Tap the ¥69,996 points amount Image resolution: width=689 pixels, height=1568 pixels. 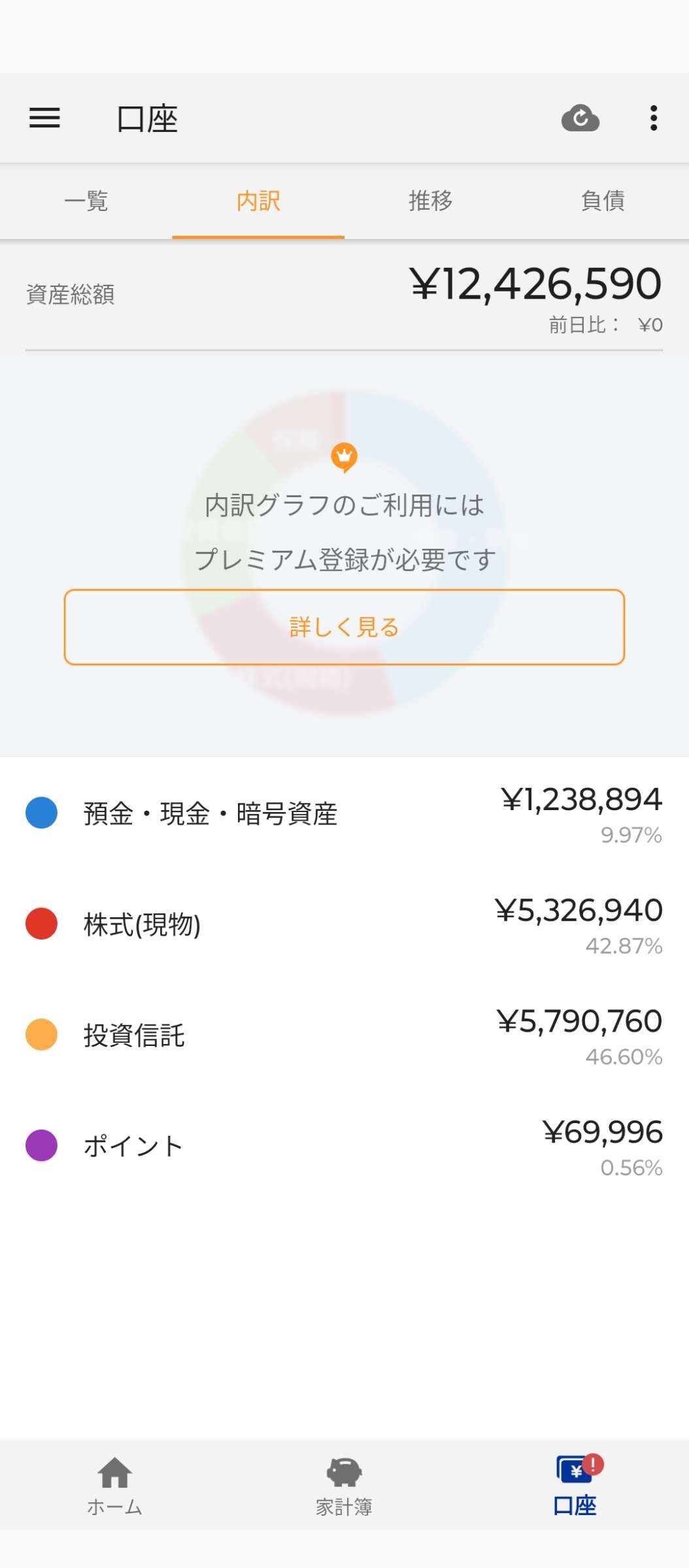coord(602,1132)
